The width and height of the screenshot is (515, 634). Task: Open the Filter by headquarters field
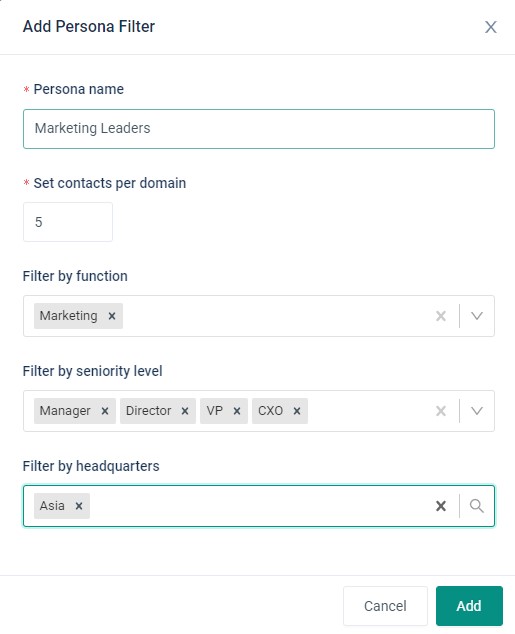pyautogui.click(x=259, y=506)
